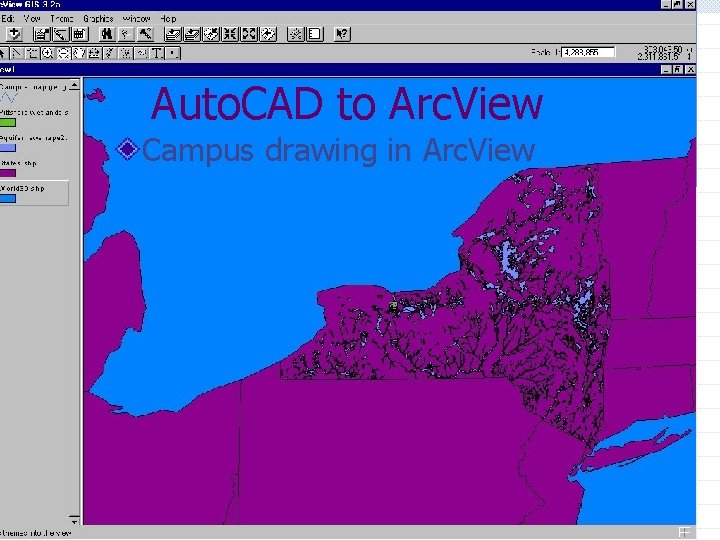This screenshot has height=540, width=720.
Task: Click the fixed Zoom In arrows button
Action: tap(230, 34)
